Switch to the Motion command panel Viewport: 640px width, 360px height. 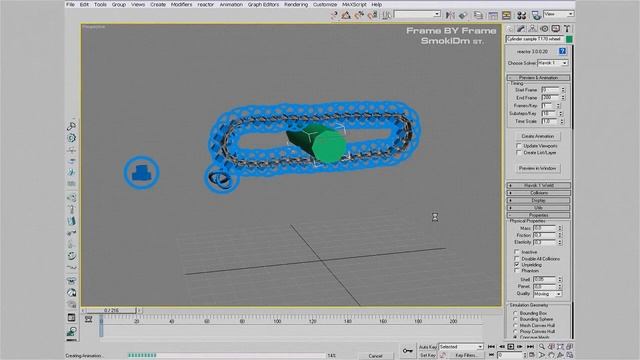(x=544, y=29)
